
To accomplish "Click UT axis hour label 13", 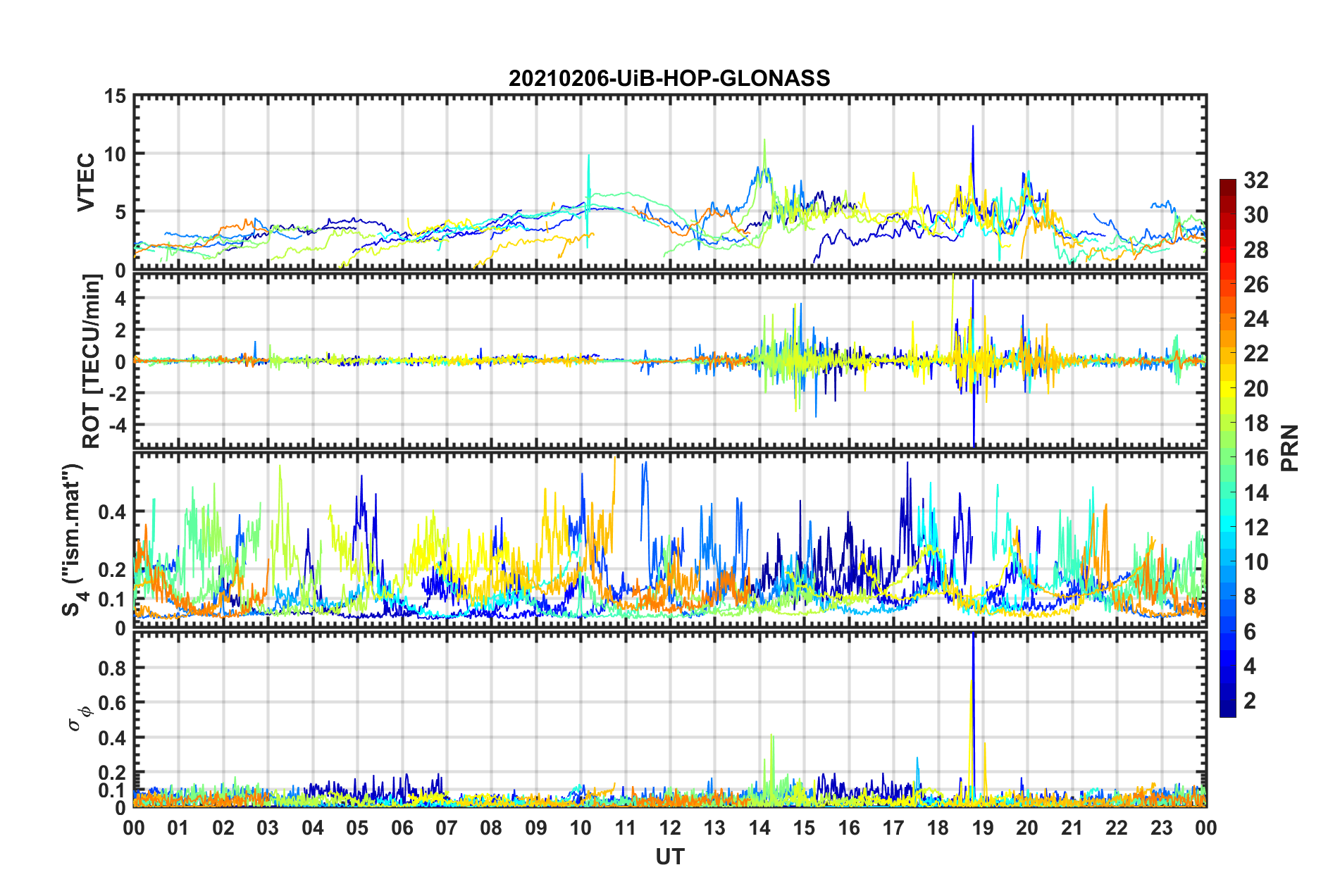I will point(714,828).
